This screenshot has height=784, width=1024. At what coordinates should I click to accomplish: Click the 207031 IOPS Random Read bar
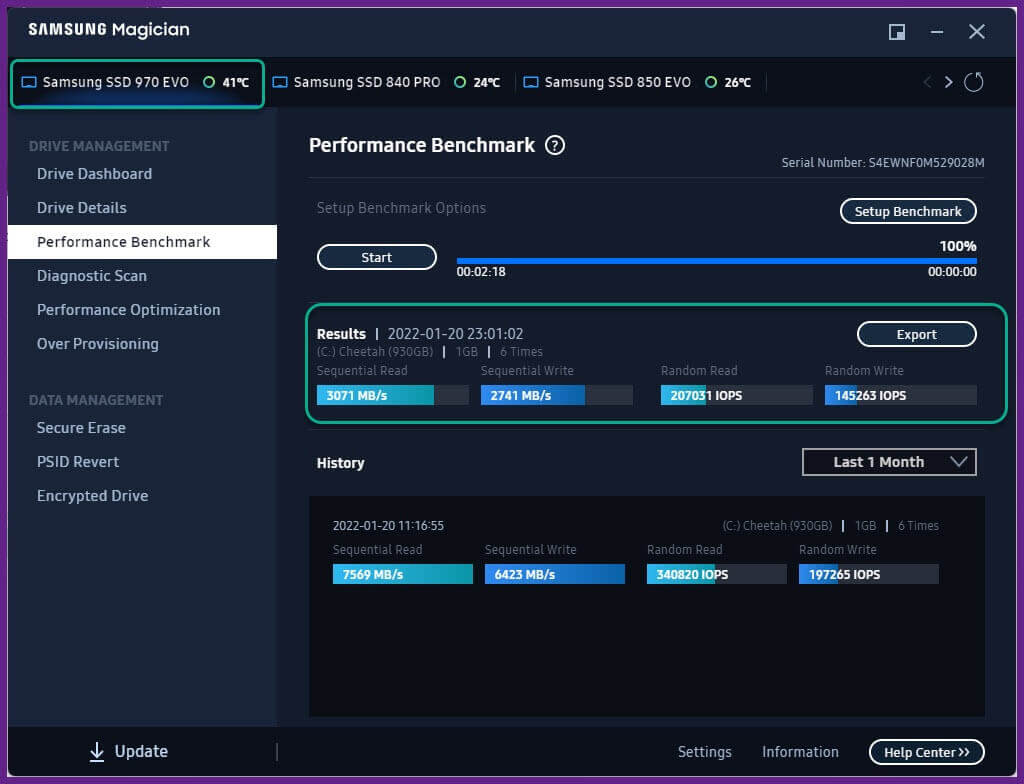pyautogui.click(x=737, y=395)
